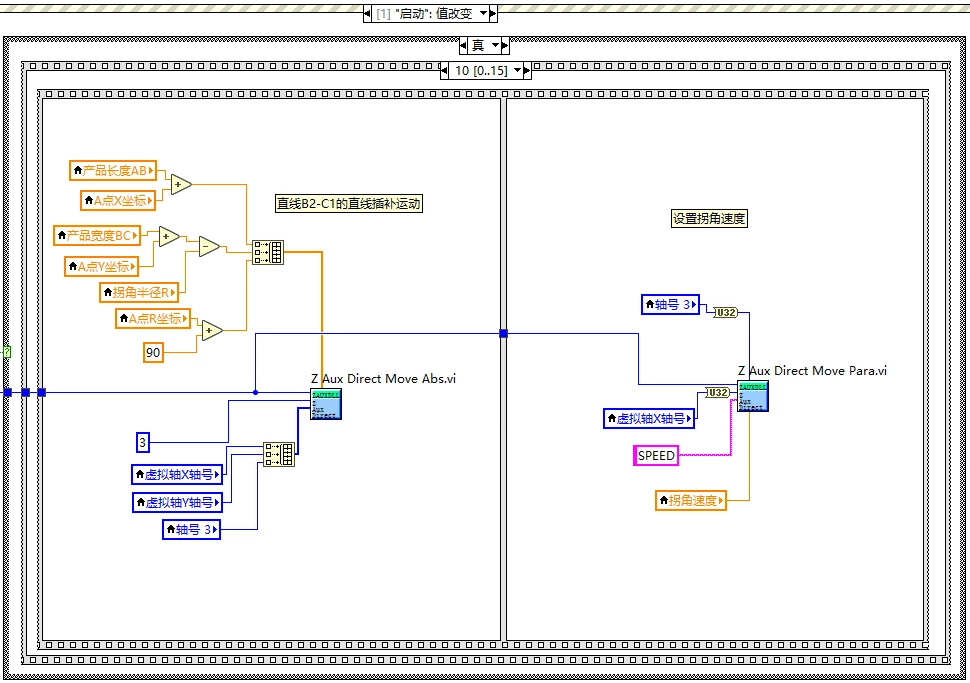Image resolution: width=970 pixels, height=683 pixels.
Task: Select the Z Aux Direct Move Para.vi icon
Action: pos(753,397)
